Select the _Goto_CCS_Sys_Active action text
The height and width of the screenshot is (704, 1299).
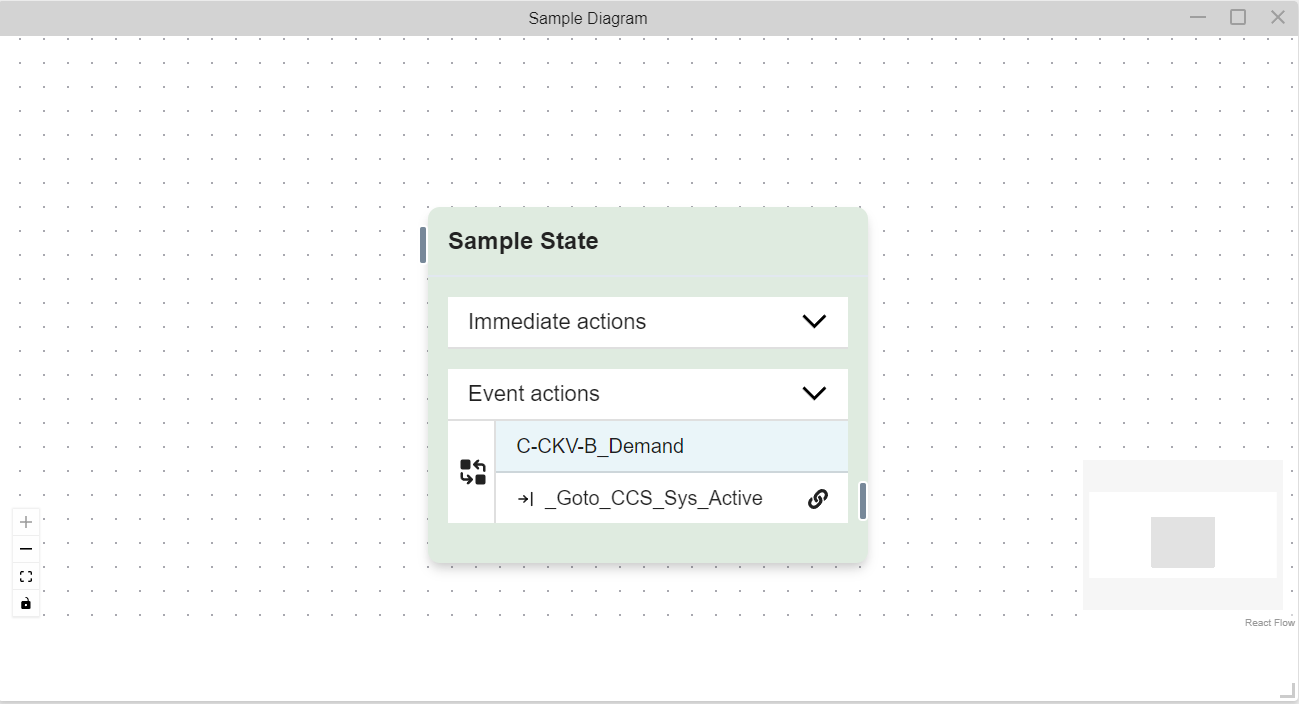click(653, 498)
